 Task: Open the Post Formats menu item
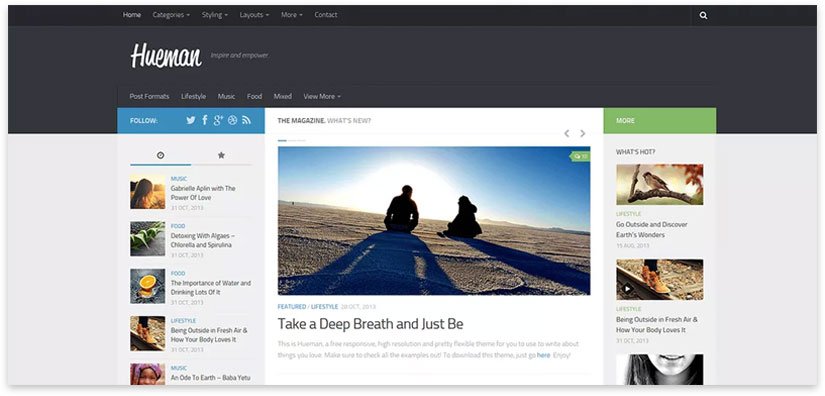tap(149, 96)
